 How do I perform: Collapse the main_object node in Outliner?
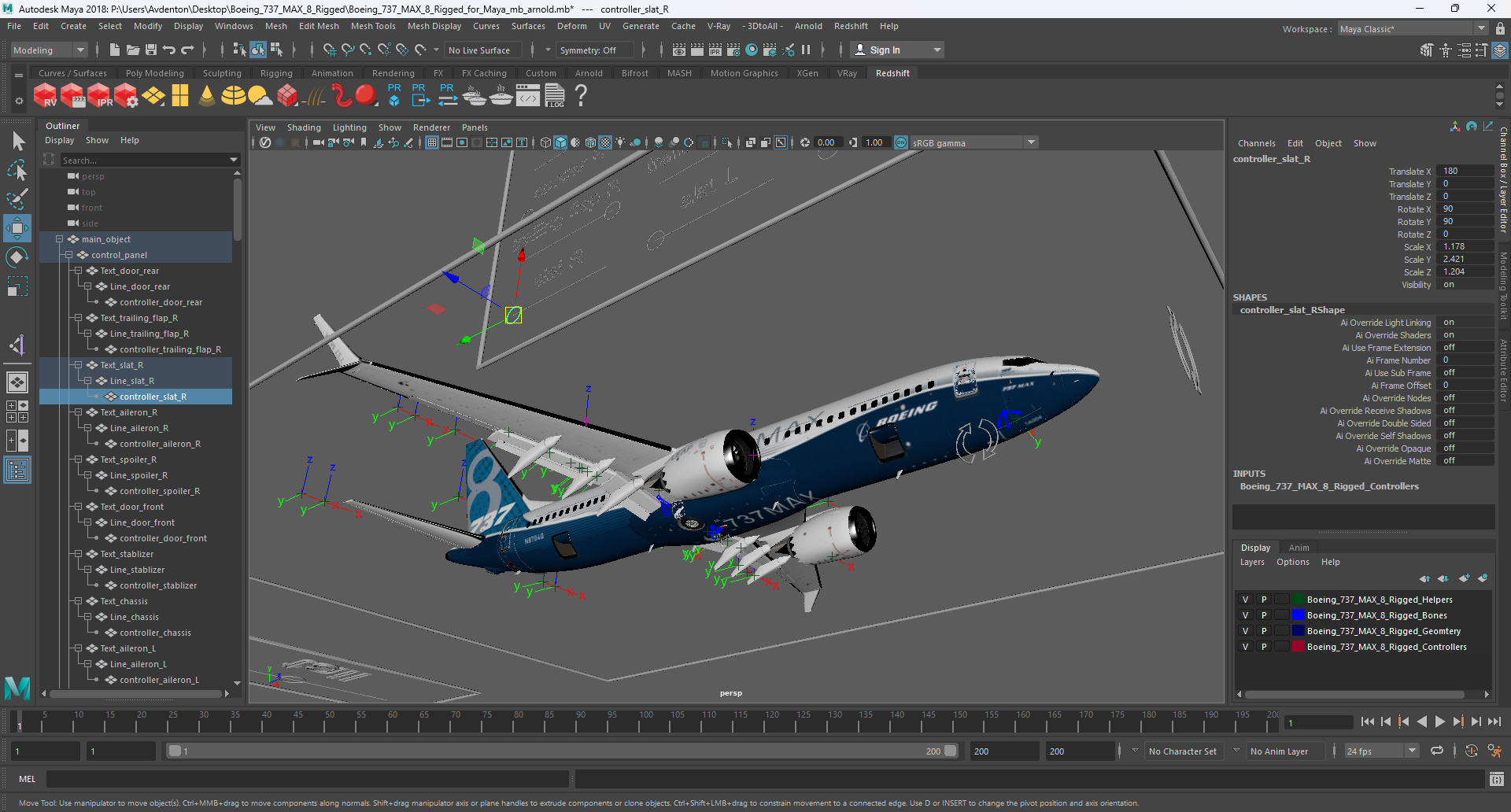(59, 239)
